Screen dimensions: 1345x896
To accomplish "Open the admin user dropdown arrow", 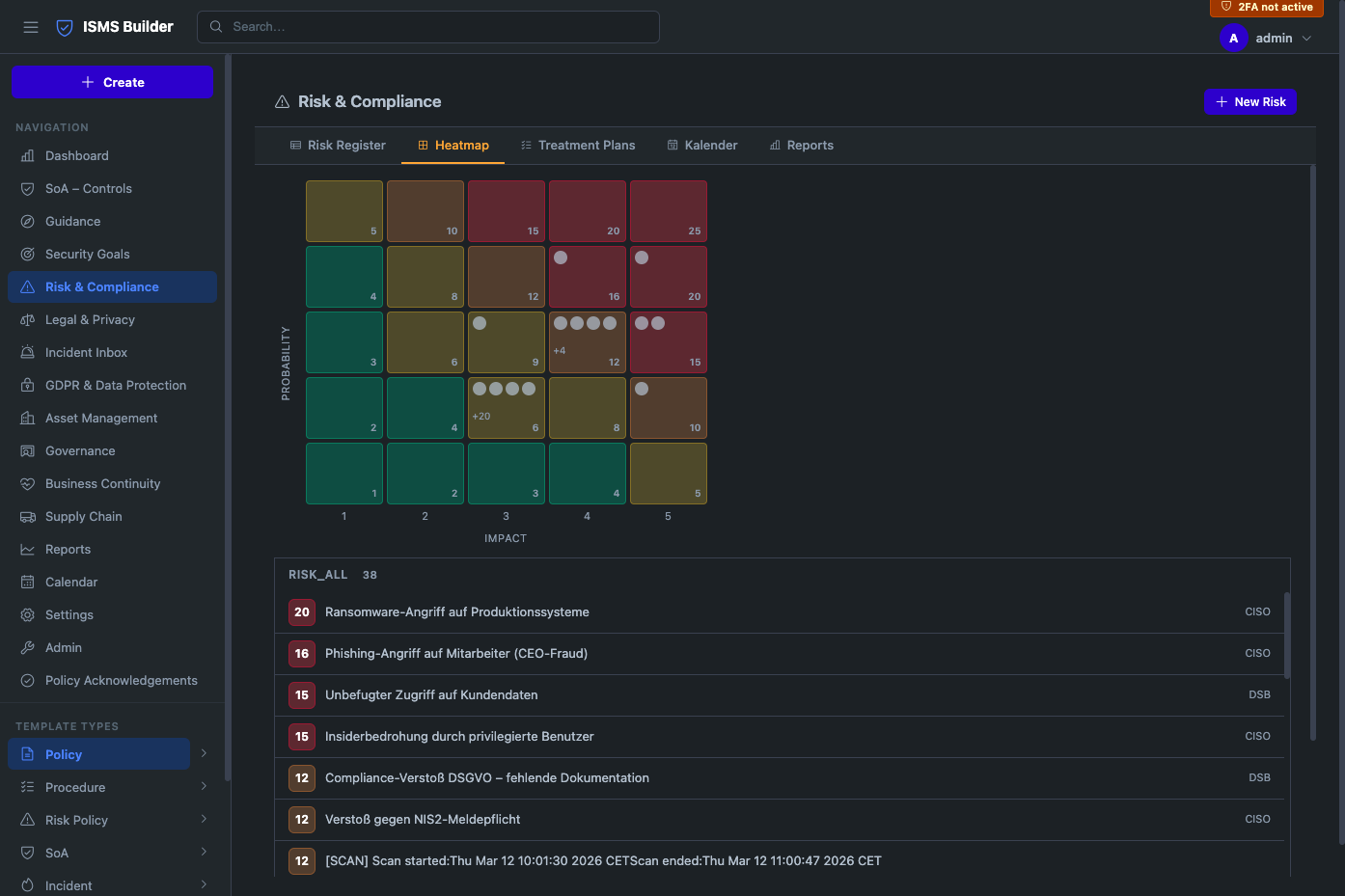I will tap(1306, 39).
